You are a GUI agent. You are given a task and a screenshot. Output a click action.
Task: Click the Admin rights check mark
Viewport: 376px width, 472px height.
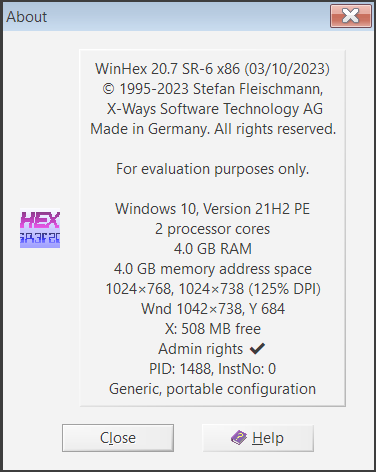[257, 349]
